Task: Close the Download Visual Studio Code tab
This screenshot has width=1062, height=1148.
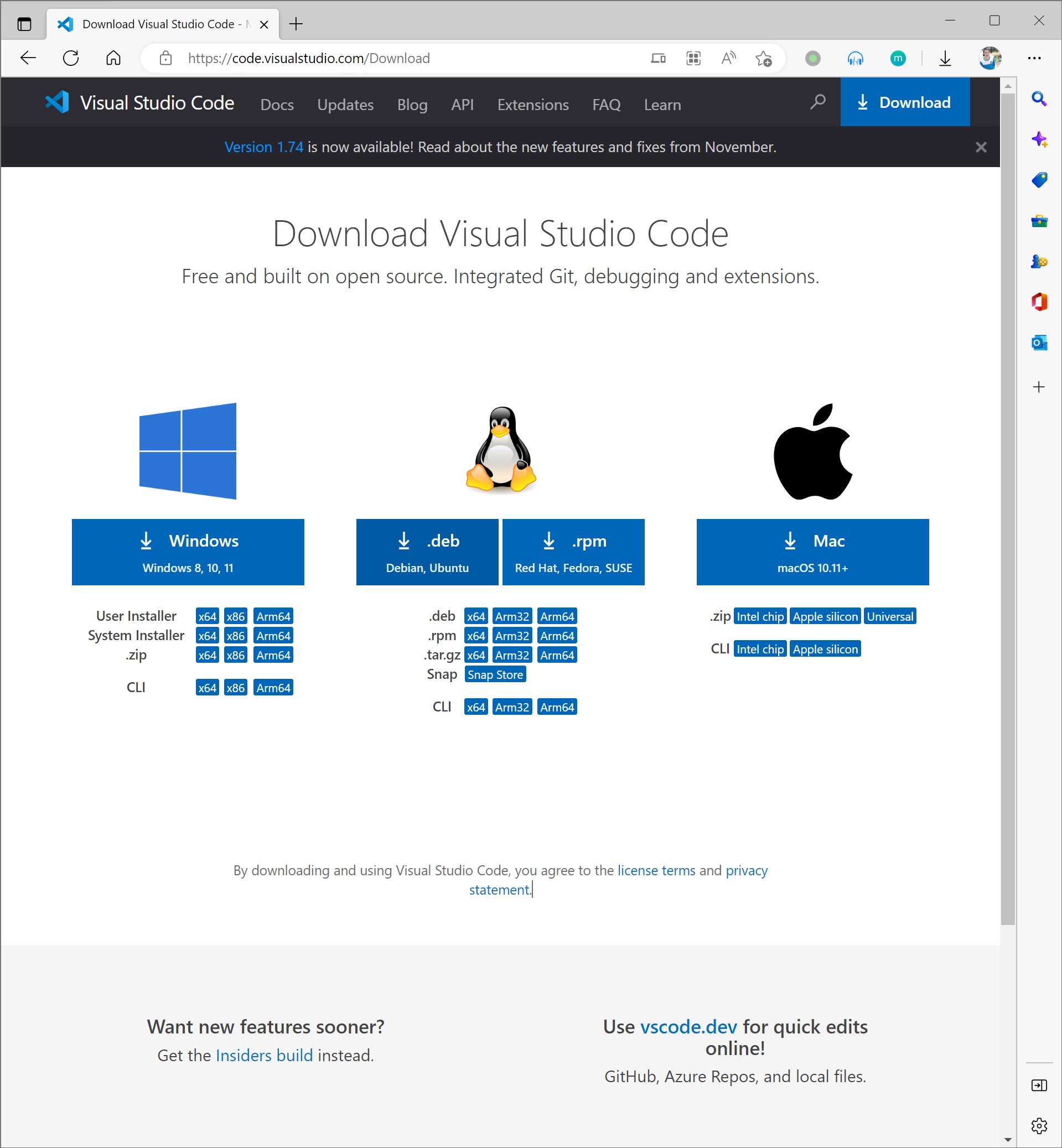Action: pyautogui.click(x=264, y=24)
